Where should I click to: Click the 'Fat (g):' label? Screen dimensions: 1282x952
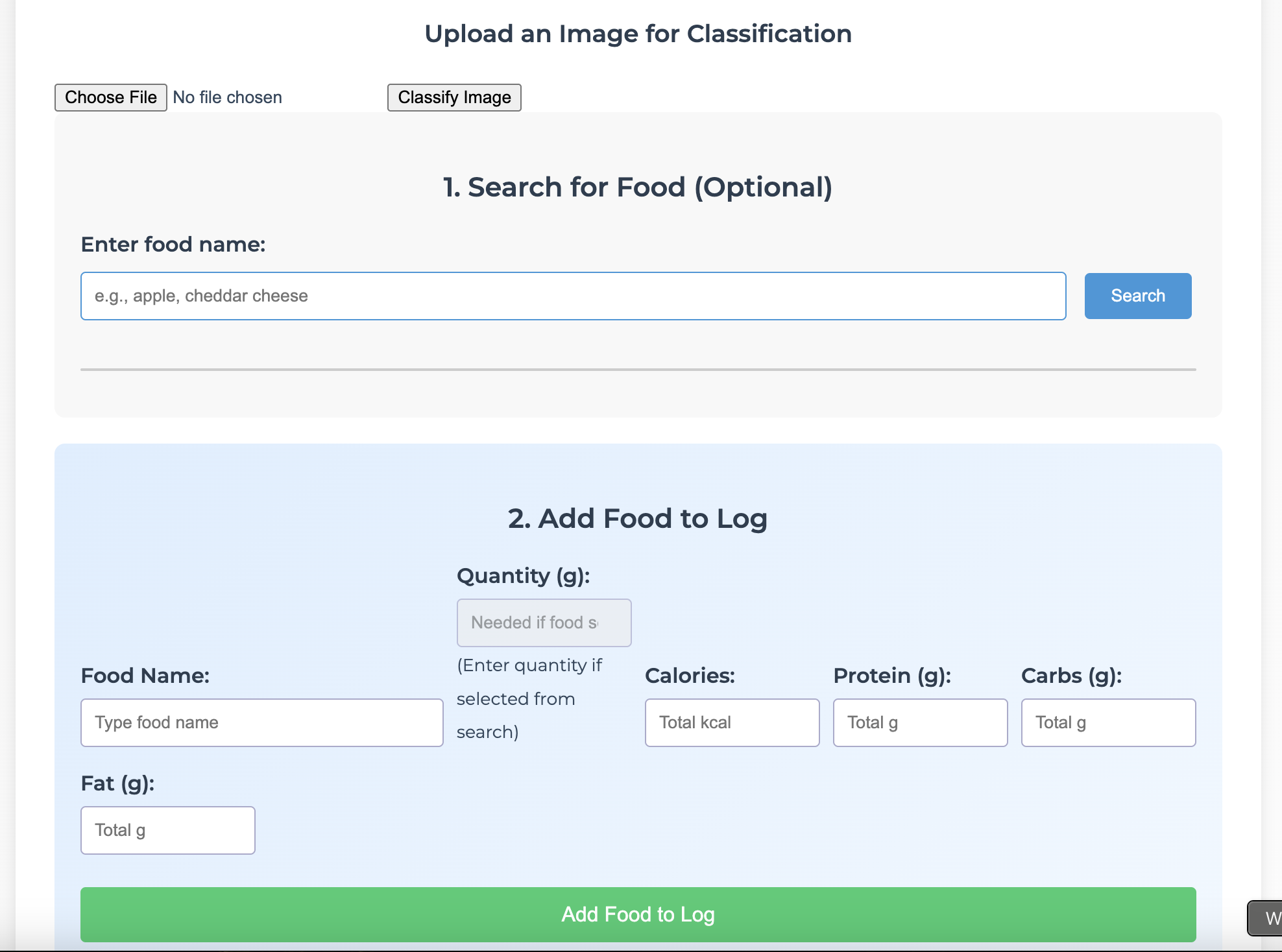tap(117, 783)
